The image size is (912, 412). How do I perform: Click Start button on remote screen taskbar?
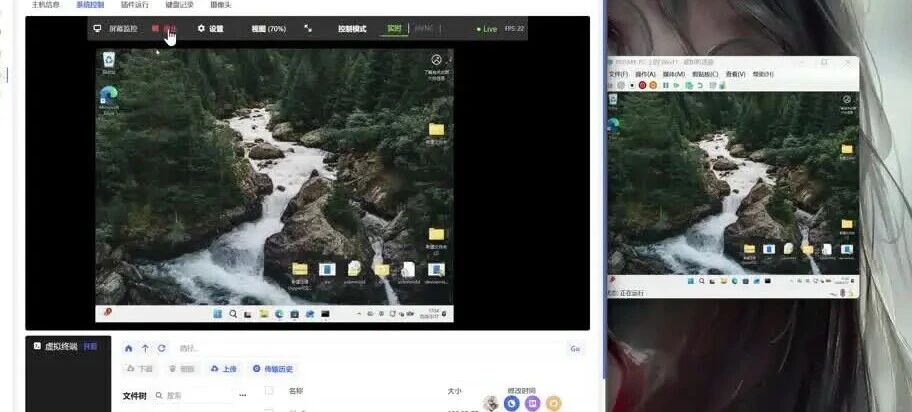click(x=218, y=314)
